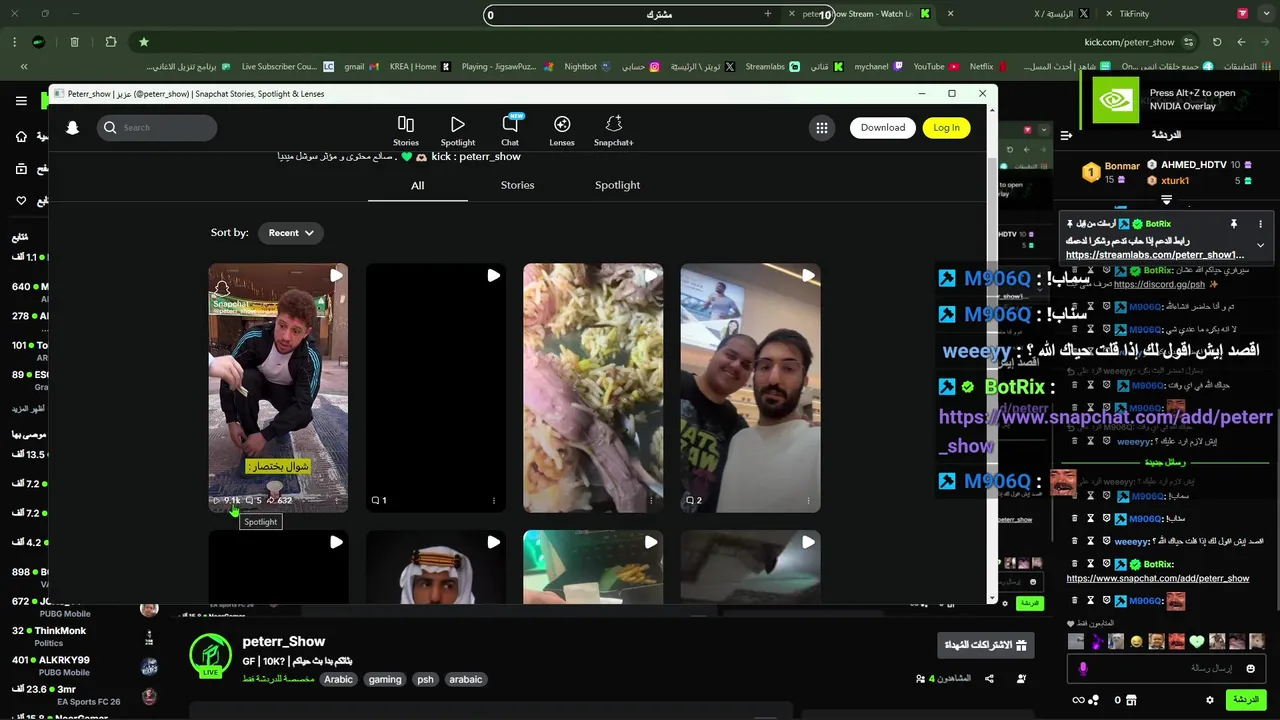
Task: Open the browser extensions puzzle icon
Action: click(111, 42)
